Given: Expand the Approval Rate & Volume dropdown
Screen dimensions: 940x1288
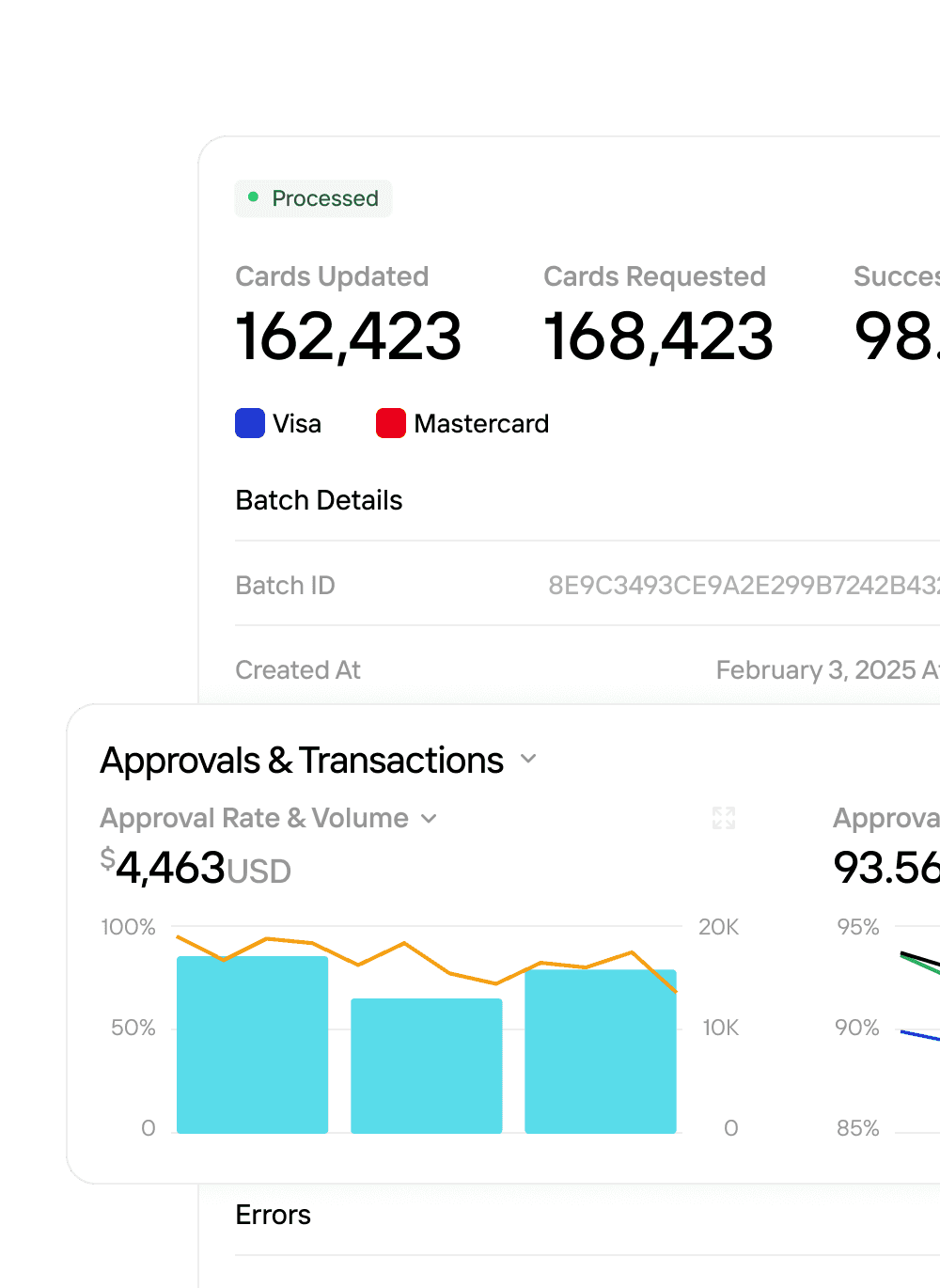Looking at the screenshot, I should point(429,819).
